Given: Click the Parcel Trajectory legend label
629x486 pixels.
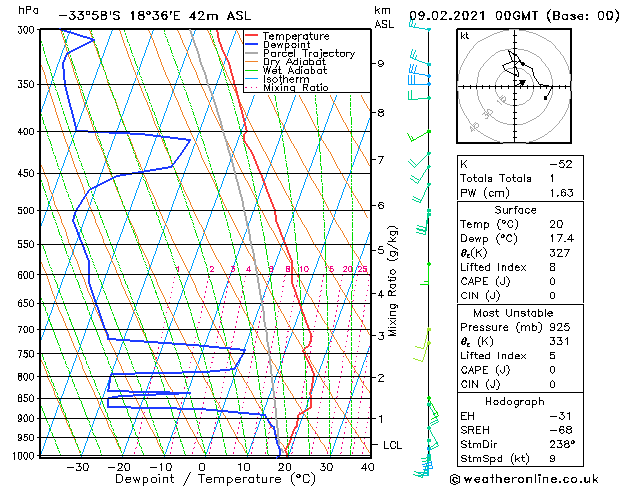Looking at the screenshot, I should coord(309,54).
